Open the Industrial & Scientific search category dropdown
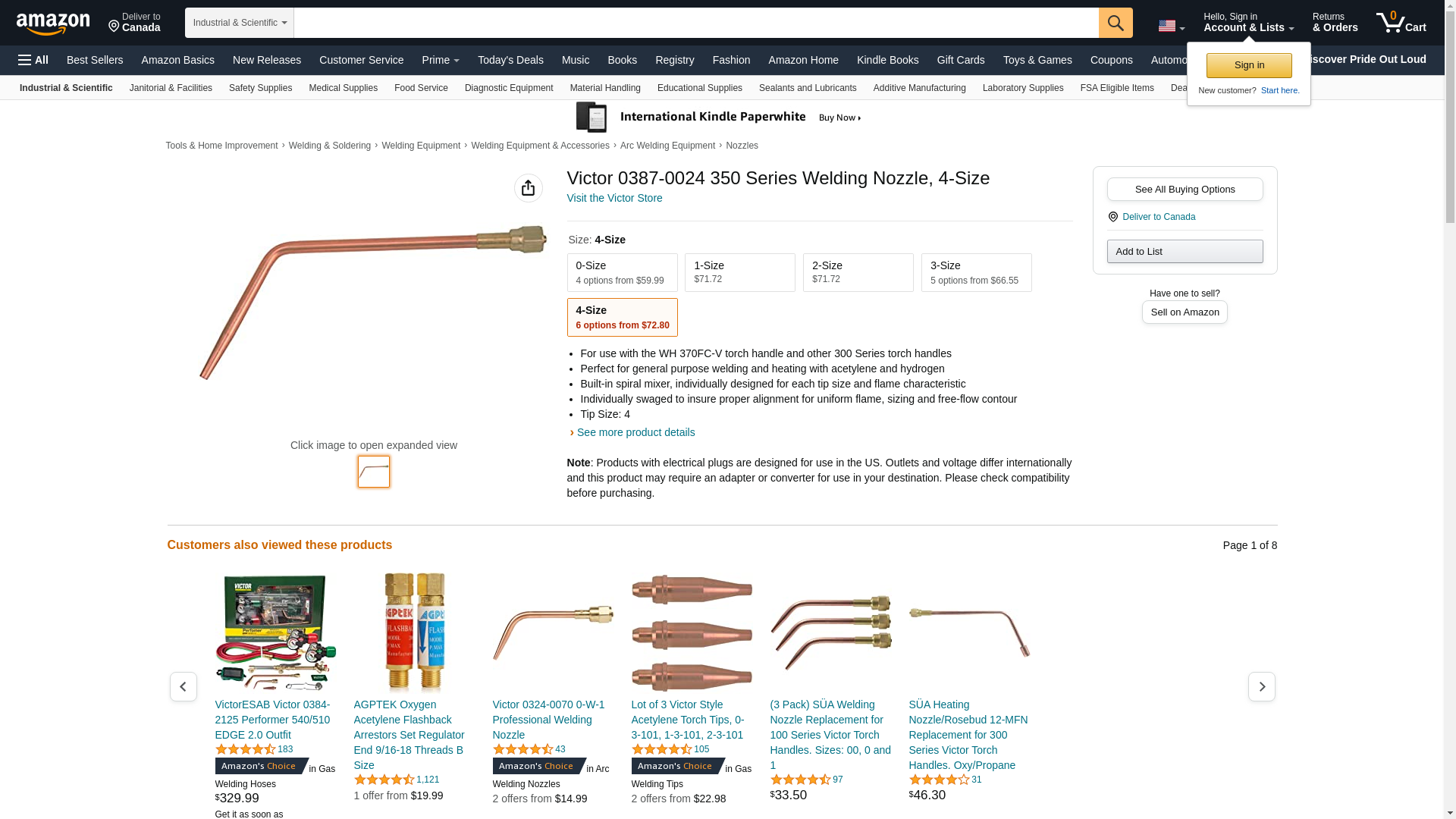The height and width of the screenshot is (819, 1456). click(x=239, y=23)
